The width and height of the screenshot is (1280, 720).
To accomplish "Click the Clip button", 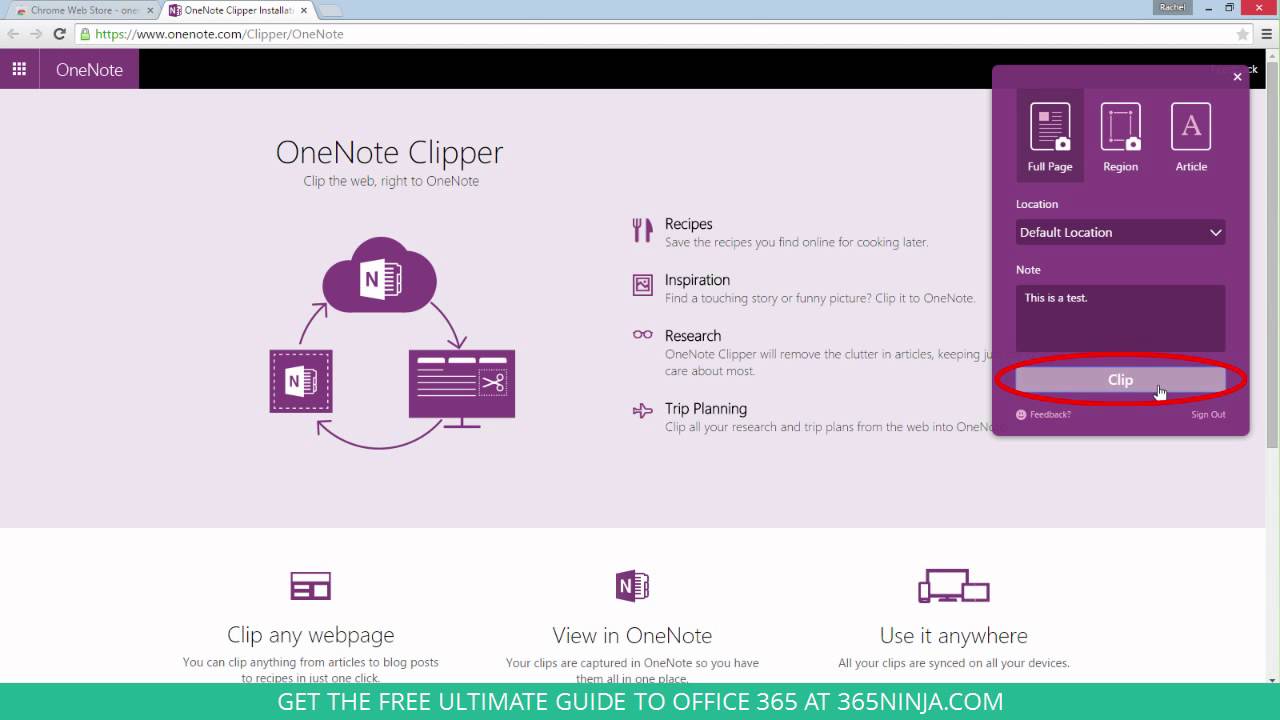I will 1120,380.
